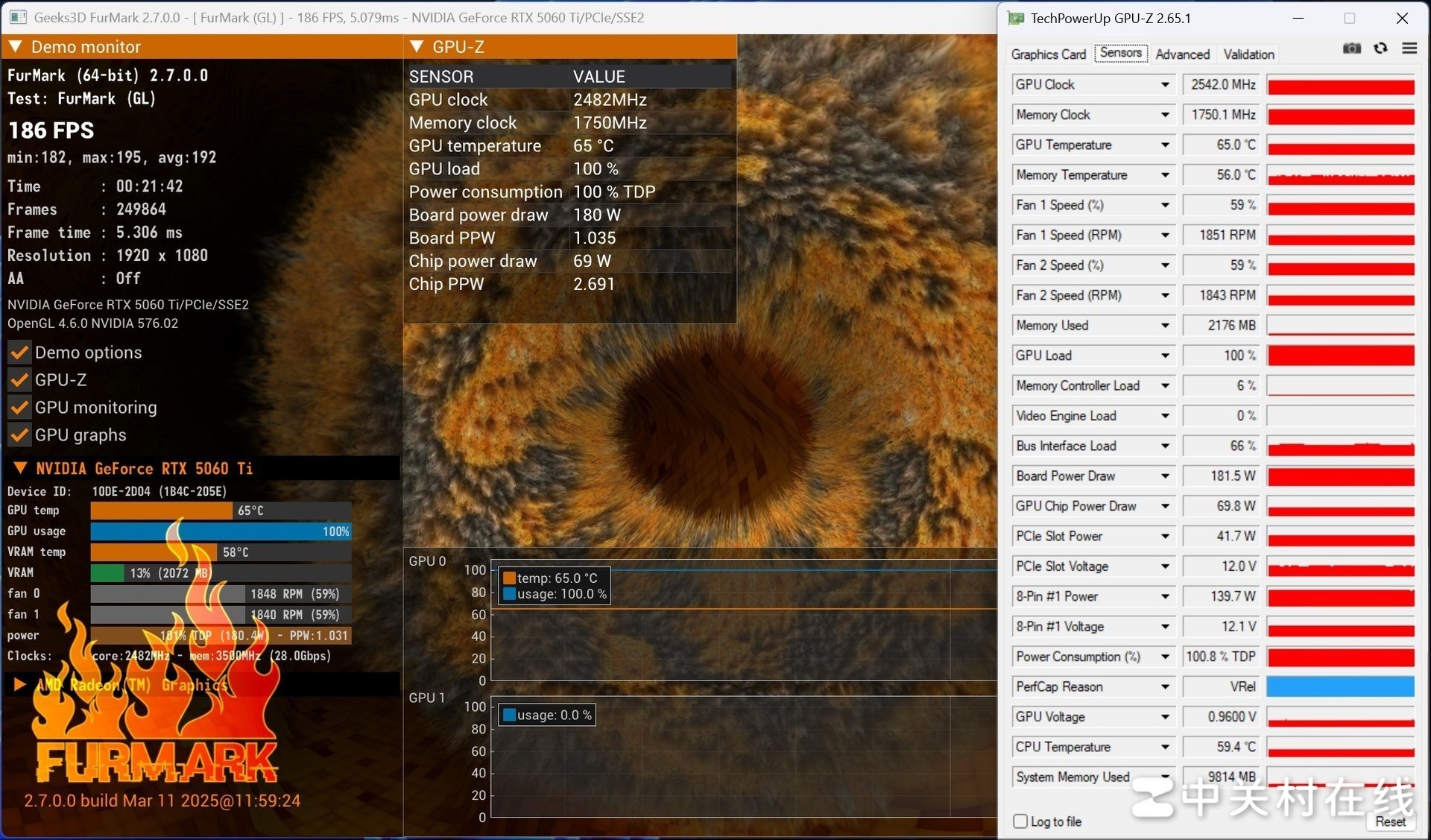This screenshot has width=1431, height=840.
Task: Toggle the GPU-Z checkbox in Demo monitor
Action: (x=19, y=380)
